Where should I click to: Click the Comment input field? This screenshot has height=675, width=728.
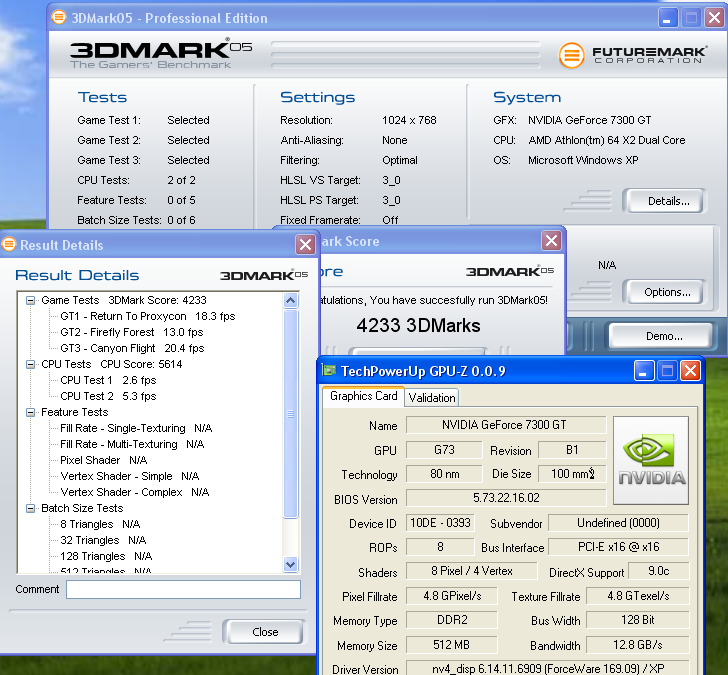[x=183, y=589]
